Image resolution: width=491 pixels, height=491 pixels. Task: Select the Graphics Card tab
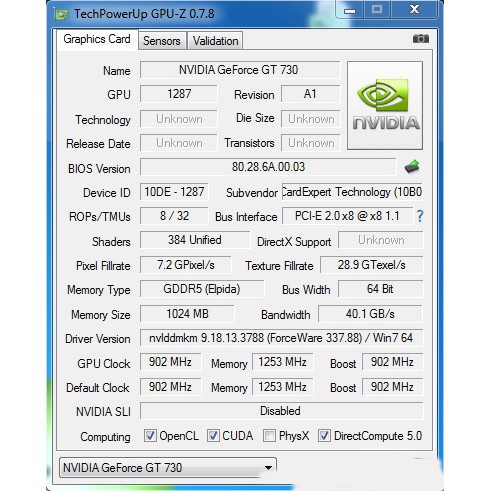[97, 39]
